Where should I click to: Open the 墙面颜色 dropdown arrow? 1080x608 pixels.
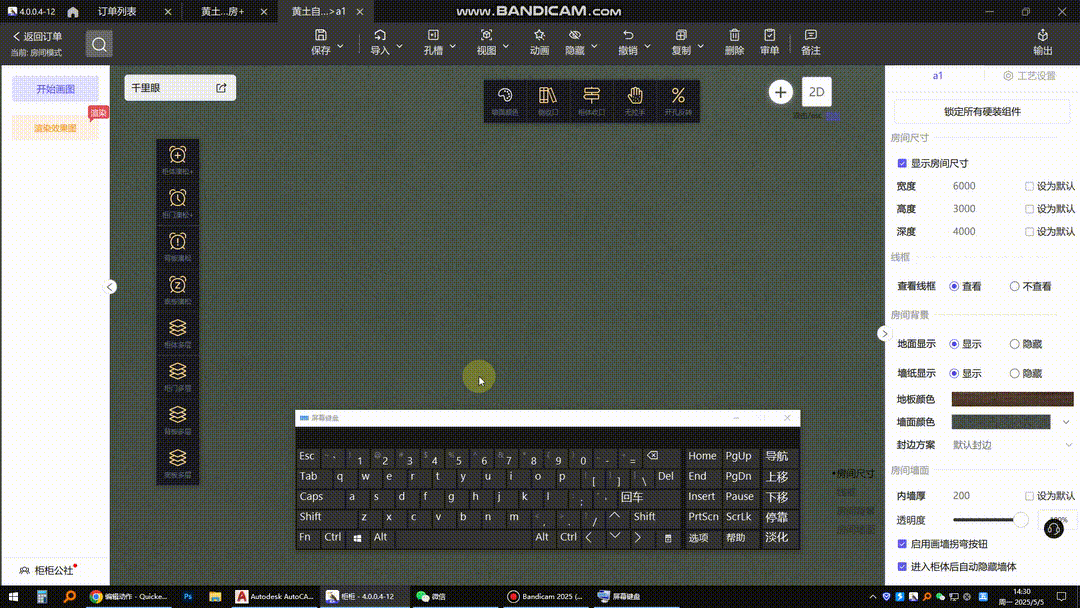tap(1066, 422)
